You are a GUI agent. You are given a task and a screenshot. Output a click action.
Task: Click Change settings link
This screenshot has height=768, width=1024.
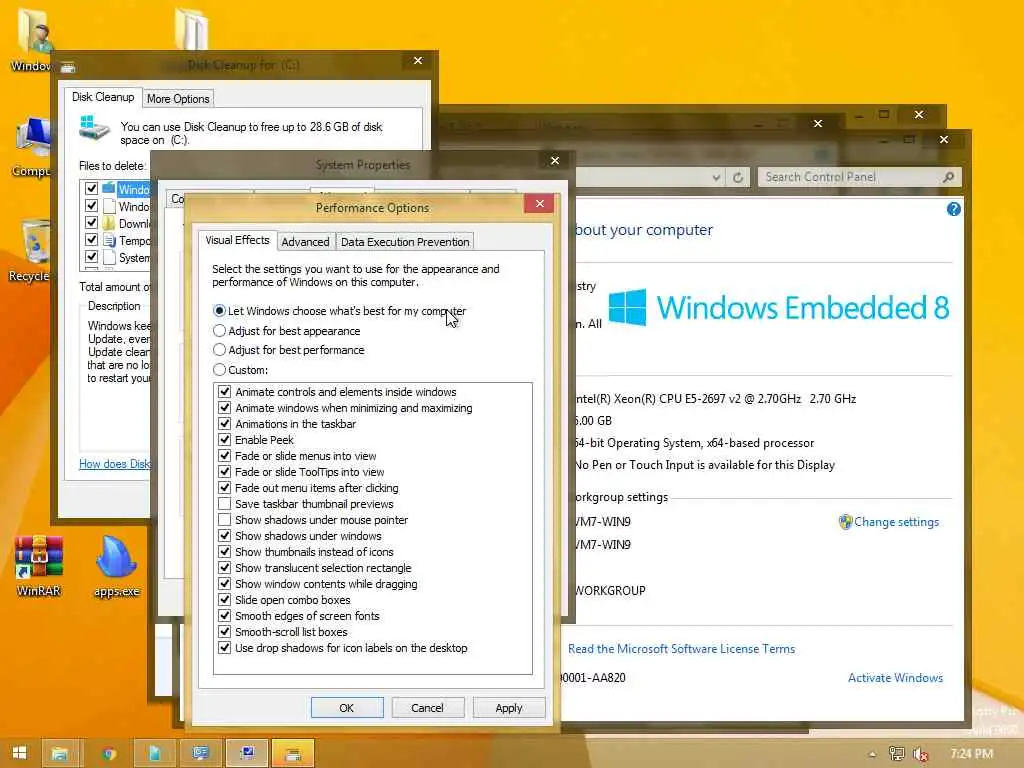896,522
